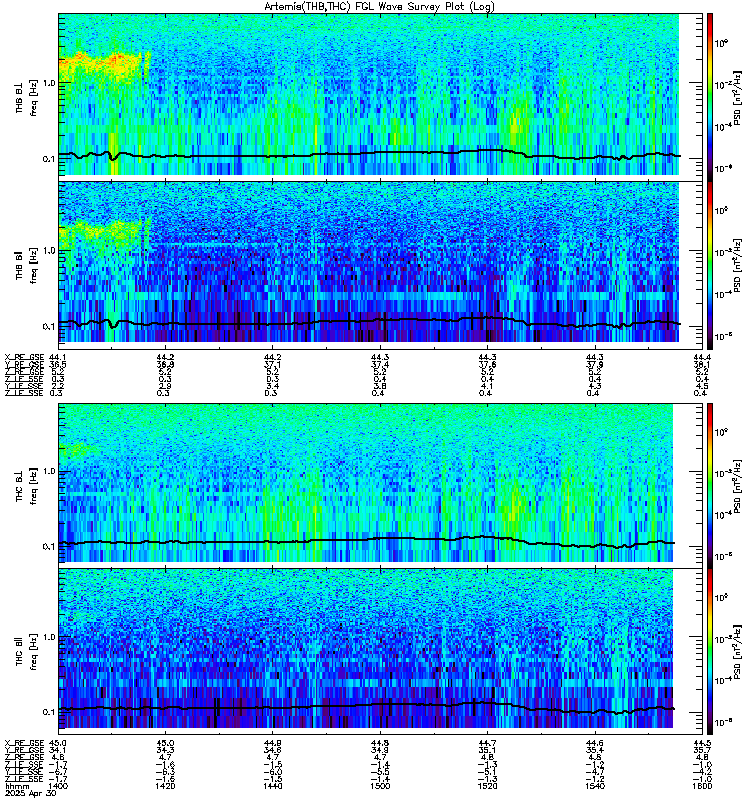This screenshot has width=750, height=800.
Task: Click the "37.4" Y position value for THB
Action: [380, 365]
